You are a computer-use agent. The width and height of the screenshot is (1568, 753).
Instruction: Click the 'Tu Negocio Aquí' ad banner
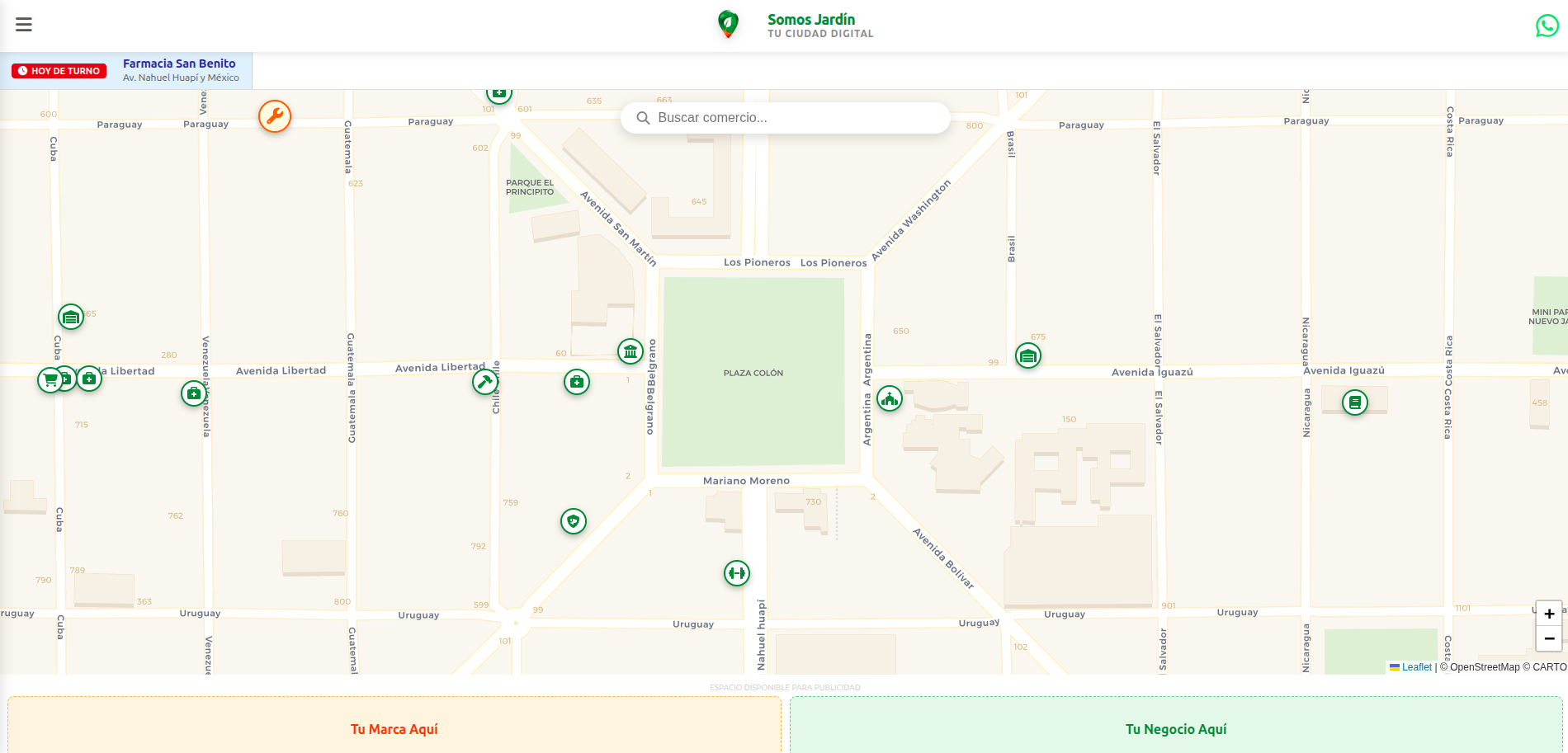tap(1175, 728)
